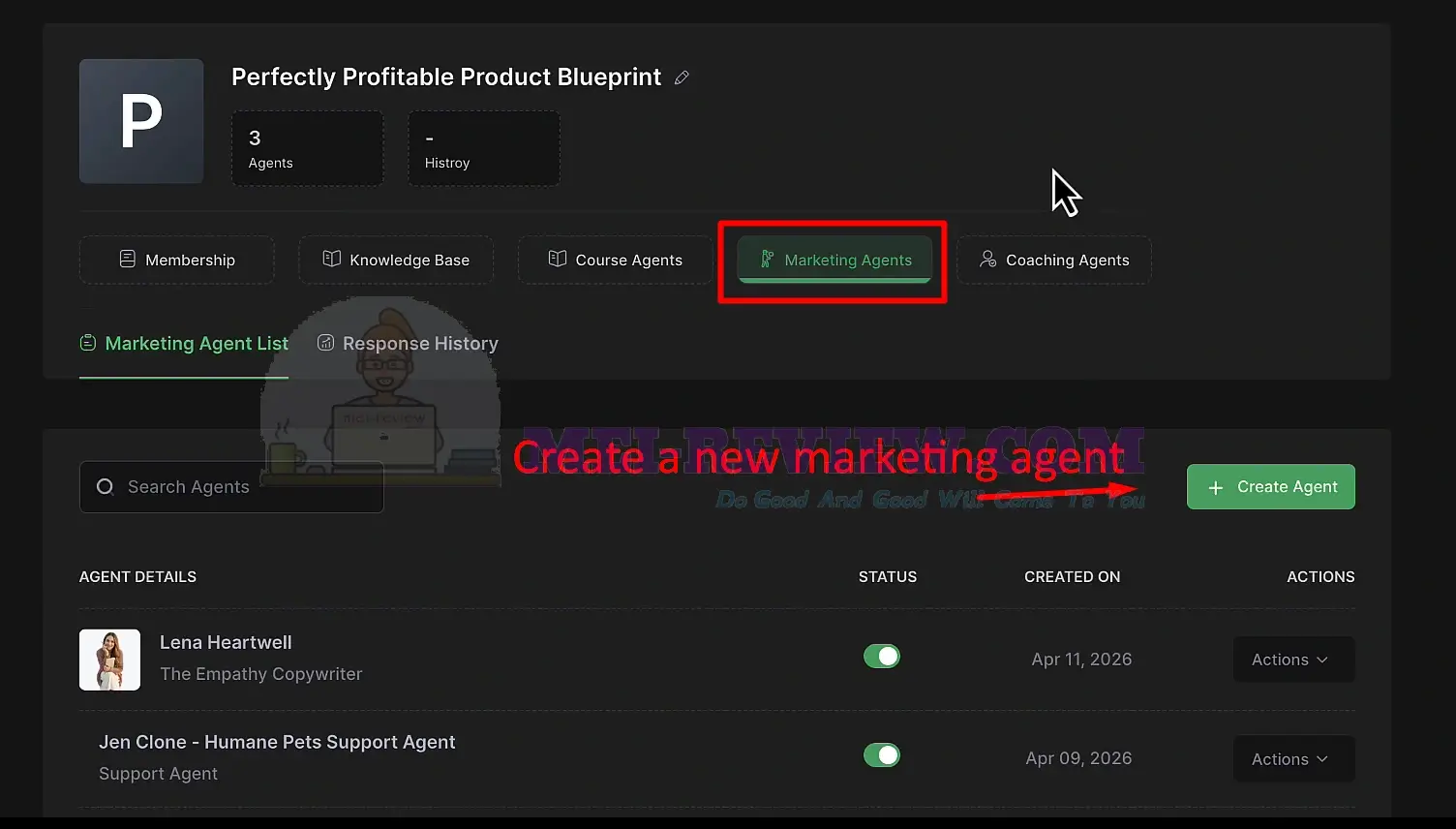Select the Marketing Agents tab
Screen dimensions: 1456x829
tap(834, 260)
